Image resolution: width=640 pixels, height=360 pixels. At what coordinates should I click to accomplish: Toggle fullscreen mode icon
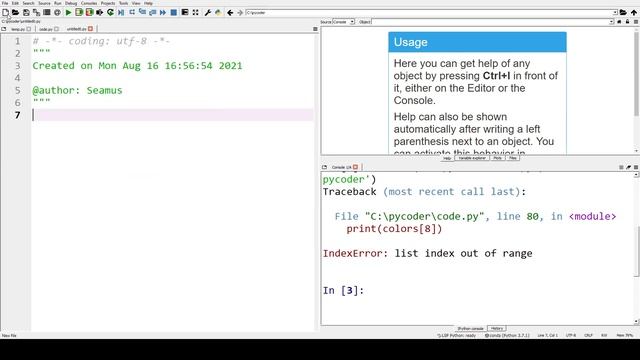pos(196,13)
